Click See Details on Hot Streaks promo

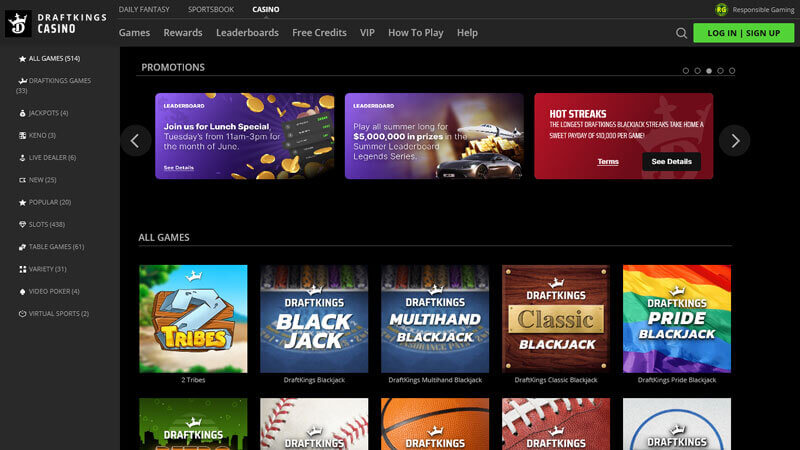pyautogui.click(x=671, y=162)
